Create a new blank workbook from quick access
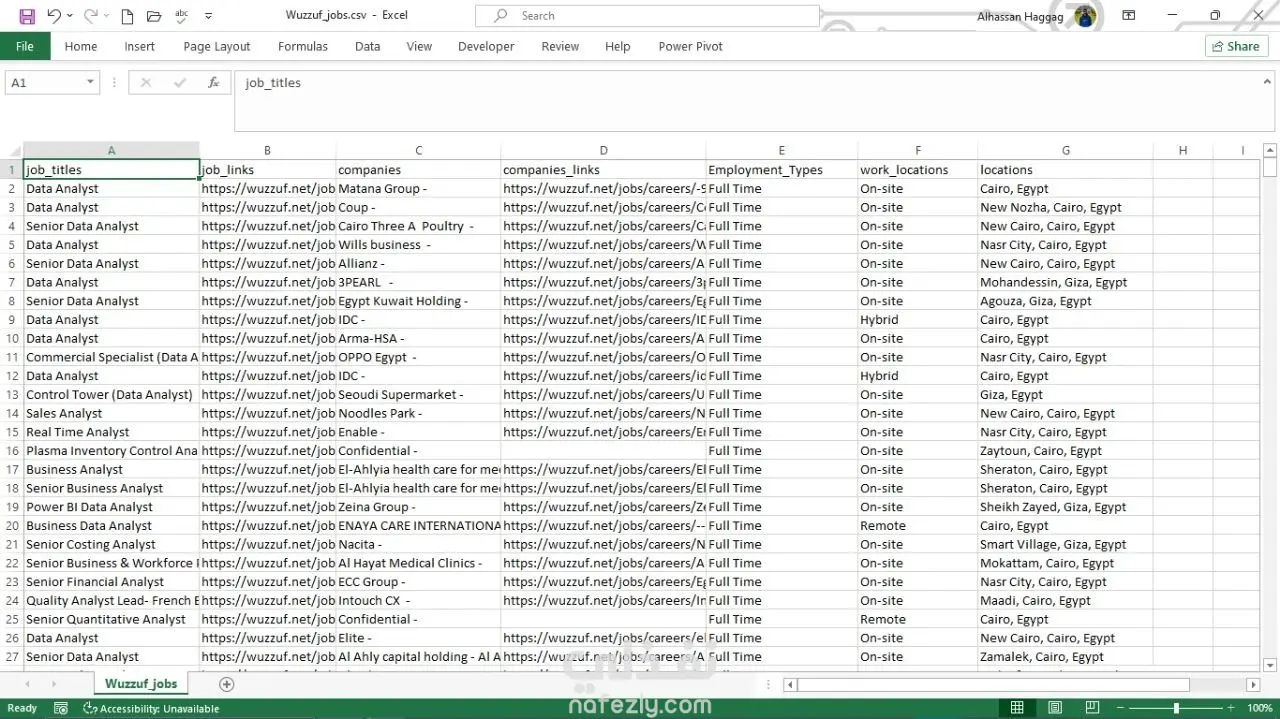 [127, 16]
